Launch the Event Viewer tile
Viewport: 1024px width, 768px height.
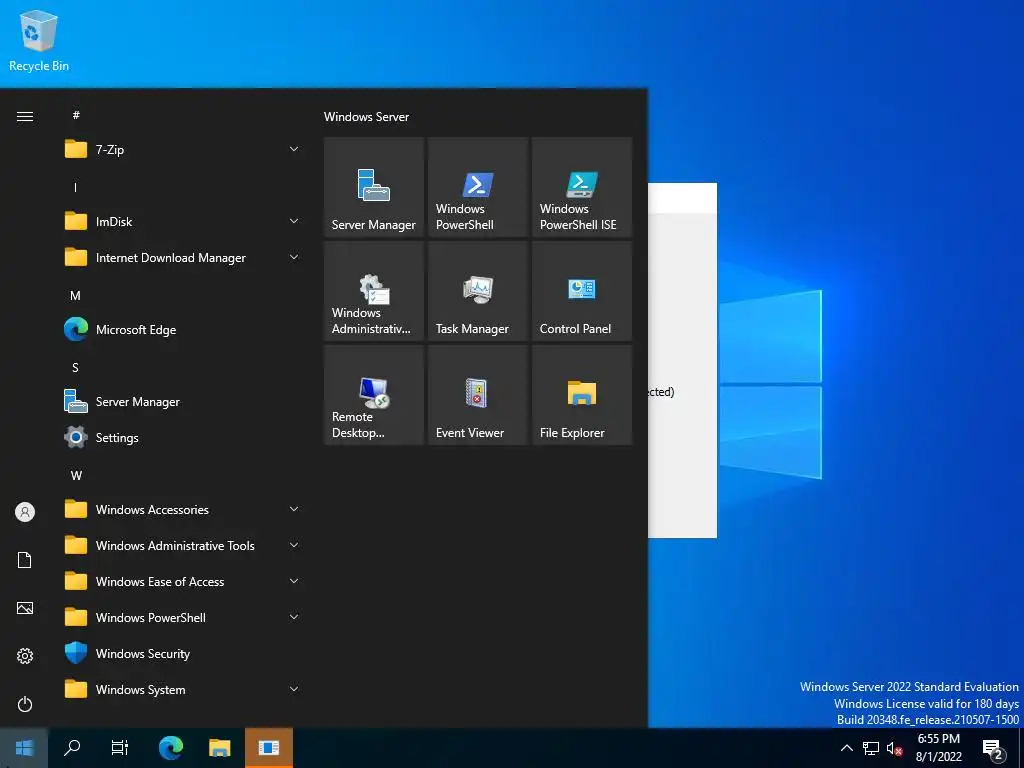click(x=477, y=395)
